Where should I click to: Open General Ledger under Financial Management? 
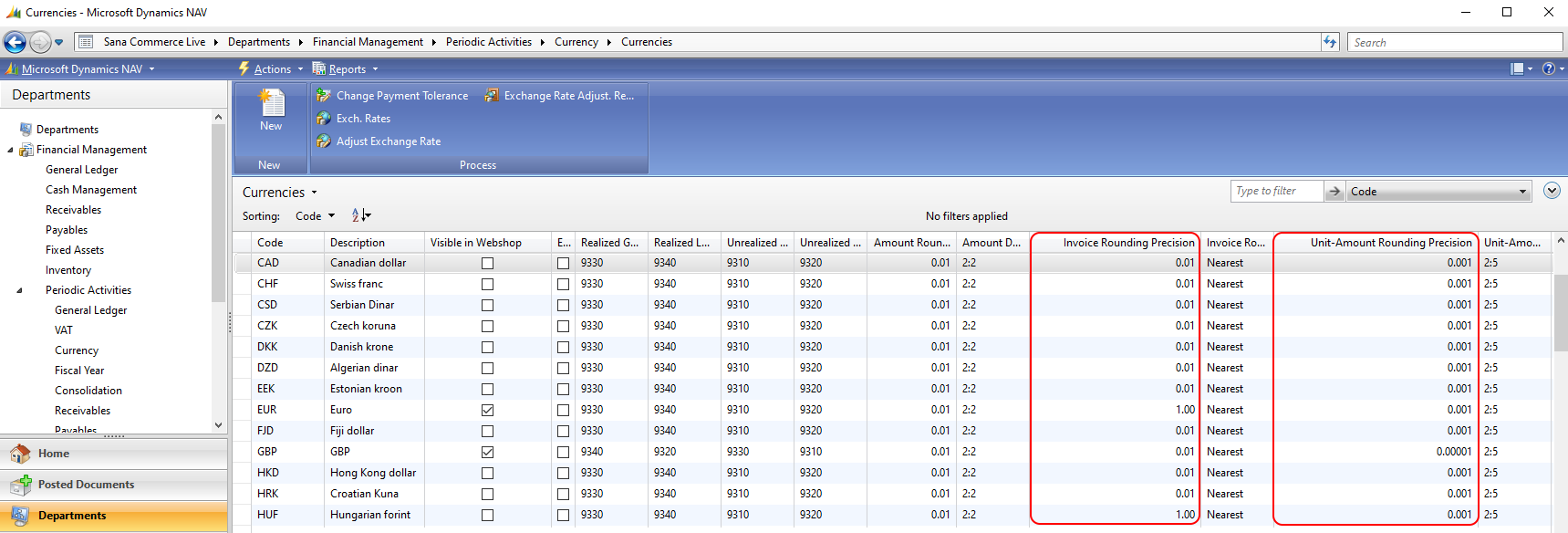coord(82,170)
